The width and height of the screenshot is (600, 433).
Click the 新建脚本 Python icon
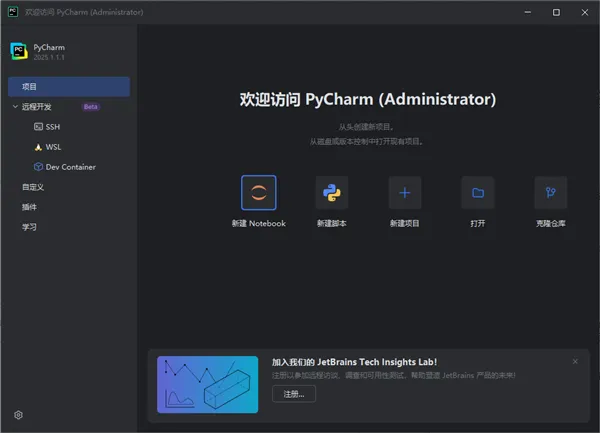click(x=332, y=192)
